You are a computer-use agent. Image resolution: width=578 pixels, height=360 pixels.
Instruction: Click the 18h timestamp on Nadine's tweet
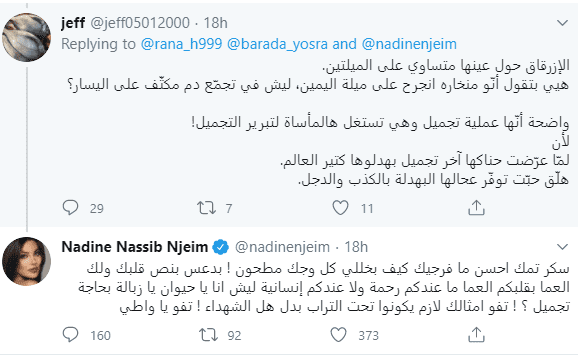(356, 247)
